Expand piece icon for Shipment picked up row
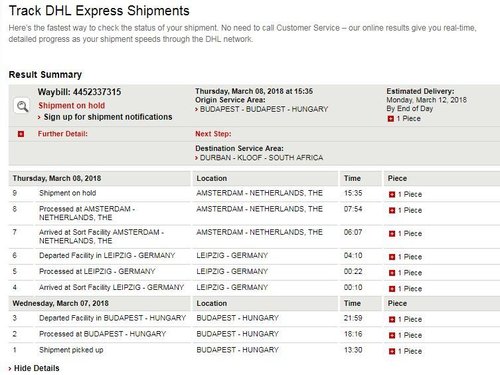This screenshot has width=500, height=375. pyautogui.click(x=392, y=351)
